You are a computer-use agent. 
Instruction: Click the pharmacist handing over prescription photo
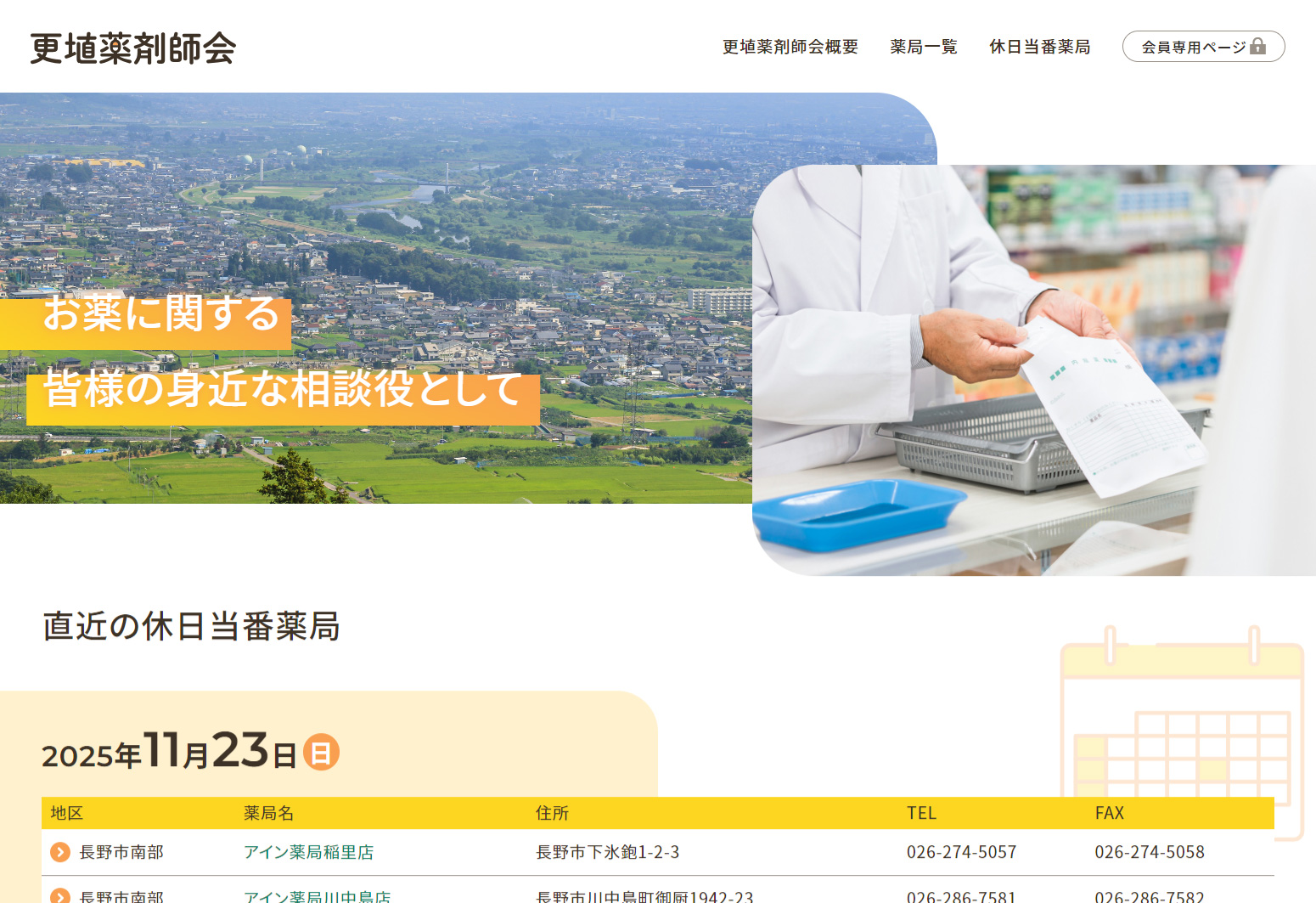(1033, 370)
